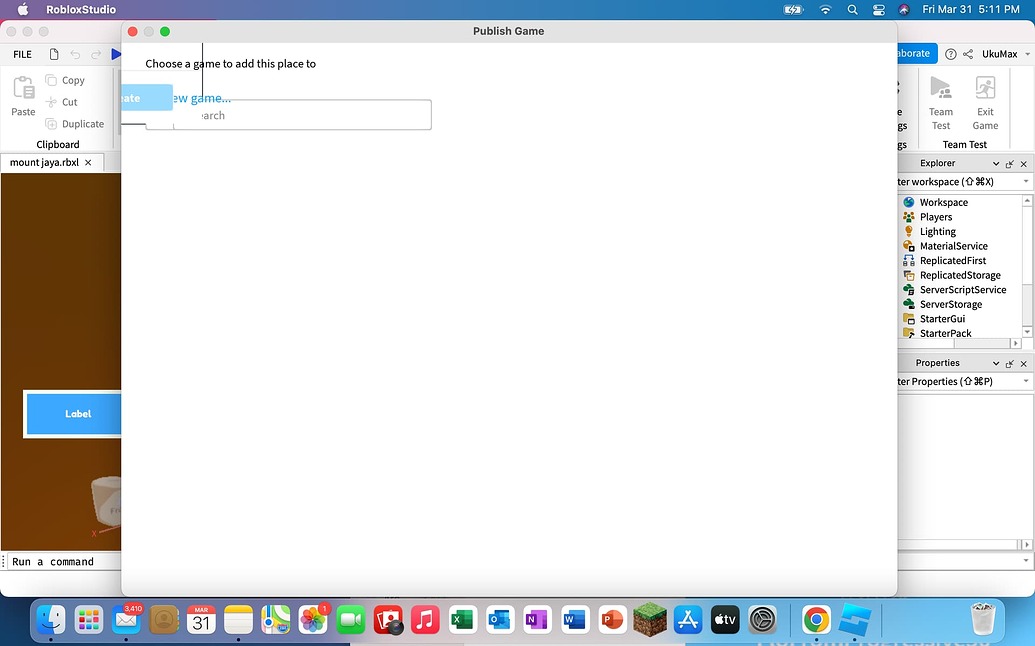Click the Create button in Publish Game

tap(147, 98)
